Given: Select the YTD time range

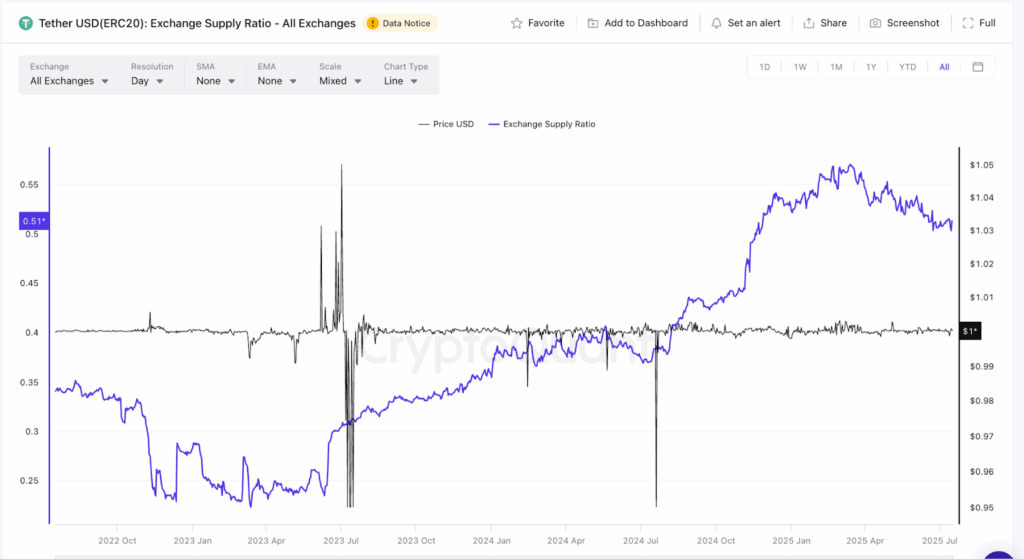Looking at the screenshot, I should [907, 67].
